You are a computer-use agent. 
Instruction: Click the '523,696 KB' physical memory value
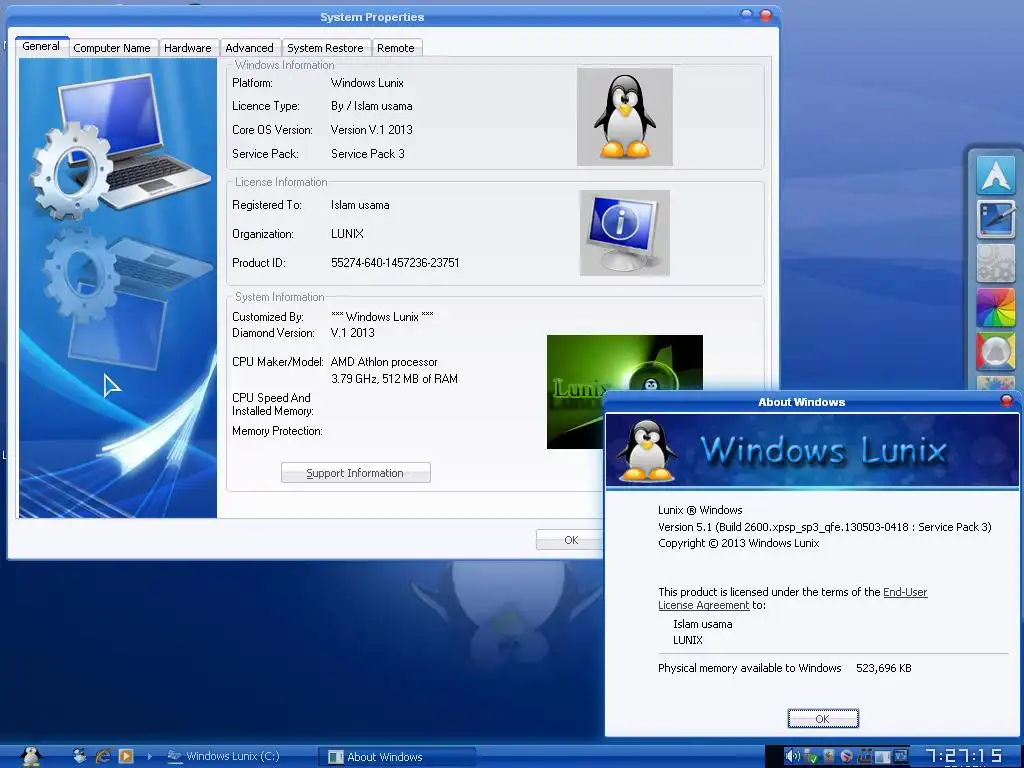point(884,668)
